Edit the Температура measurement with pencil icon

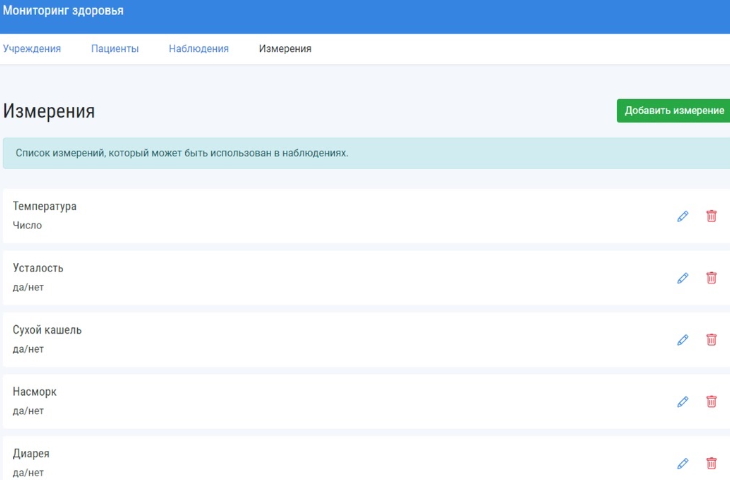point(683,216)
